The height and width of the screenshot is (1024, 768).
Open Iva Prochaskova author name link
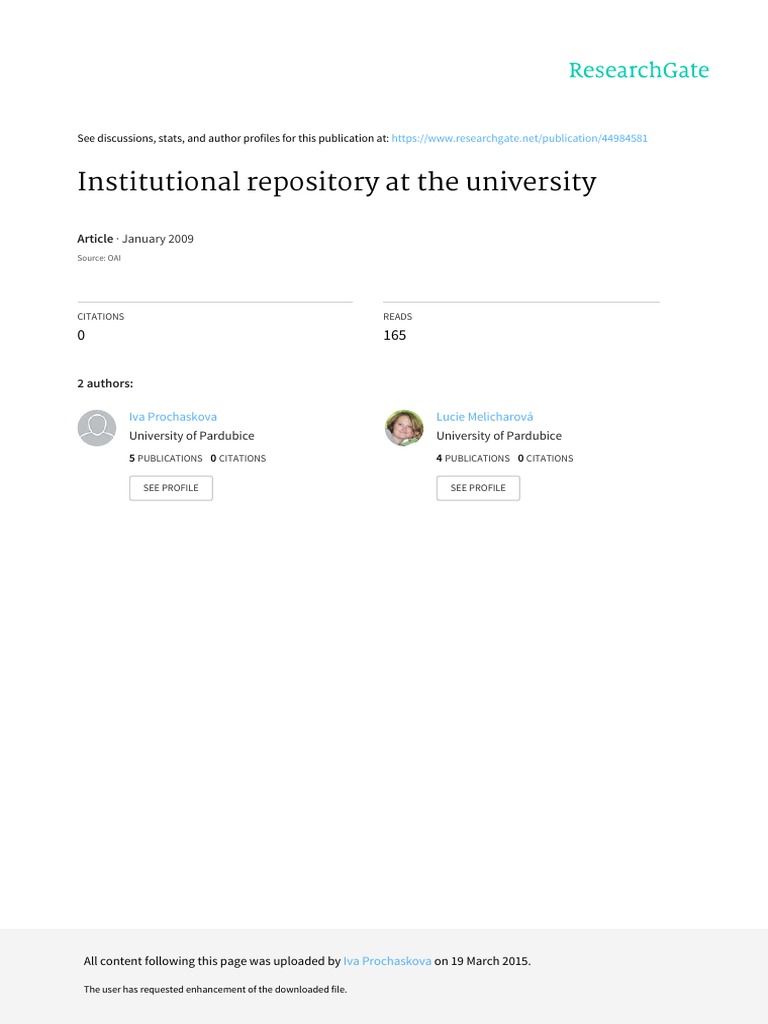pyautogui.click(x=172, y=416)
